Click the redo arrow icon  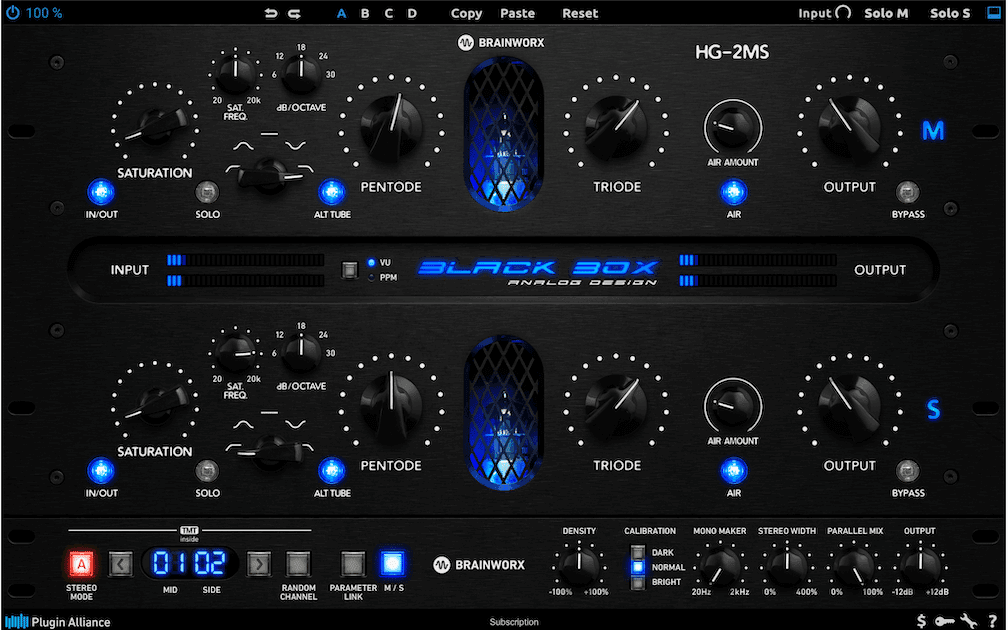pyautogui.click(x=294, y=14)
